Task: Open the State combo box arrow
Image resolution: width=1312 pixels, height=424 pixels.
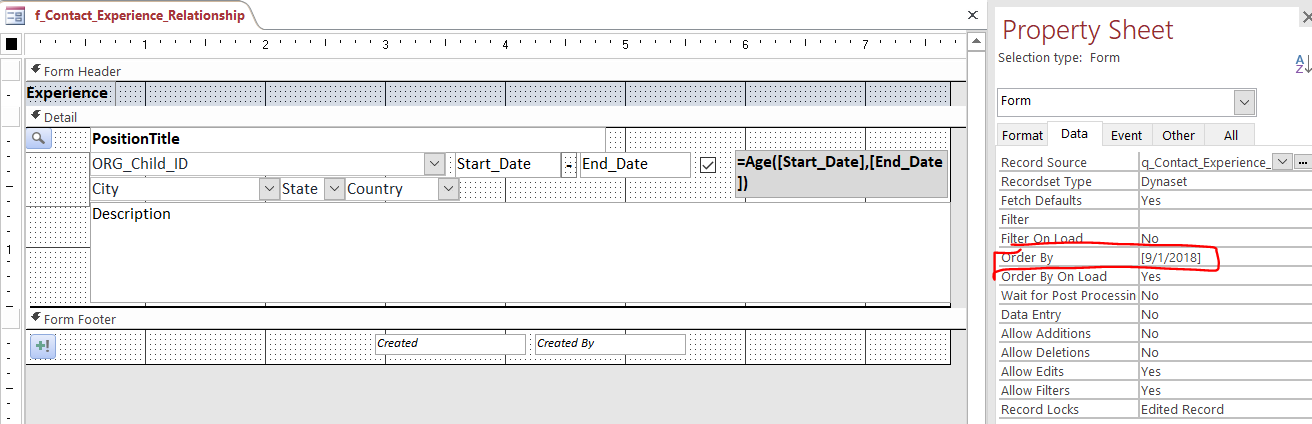Action: (x=334, y=189)
